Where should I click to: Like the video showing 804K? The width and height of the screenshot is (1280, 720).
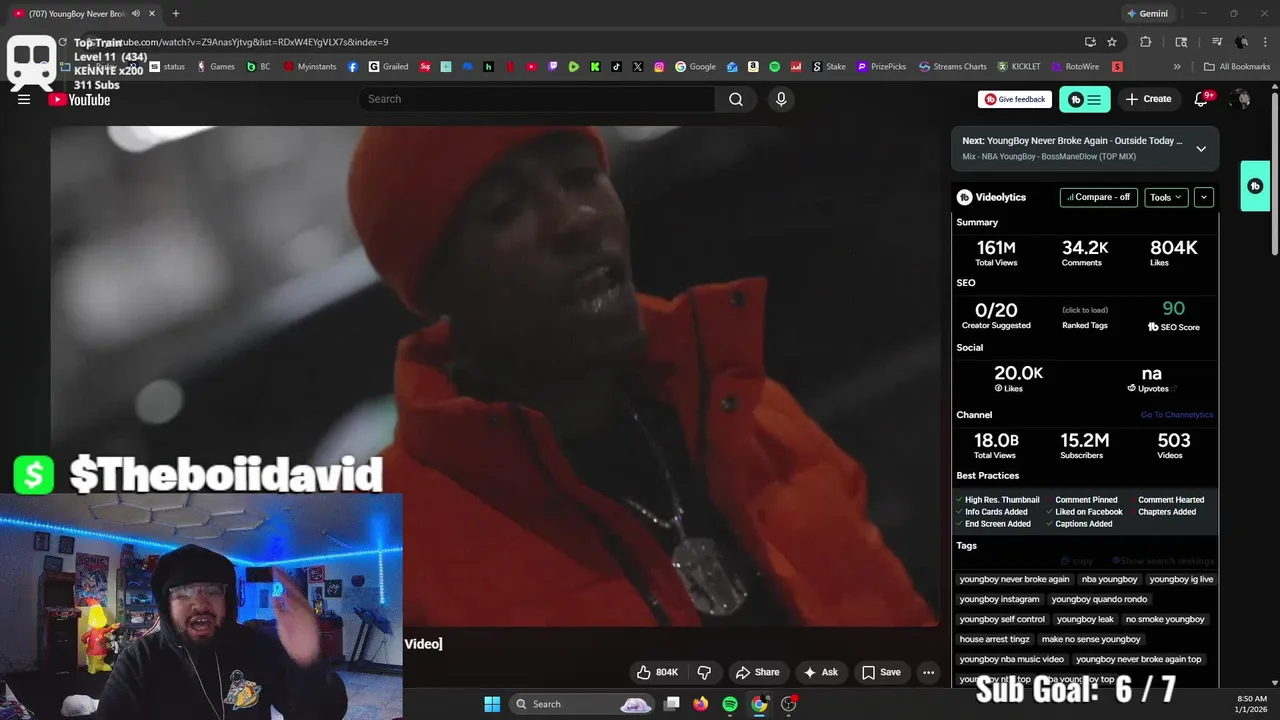(x=658, y=672)
